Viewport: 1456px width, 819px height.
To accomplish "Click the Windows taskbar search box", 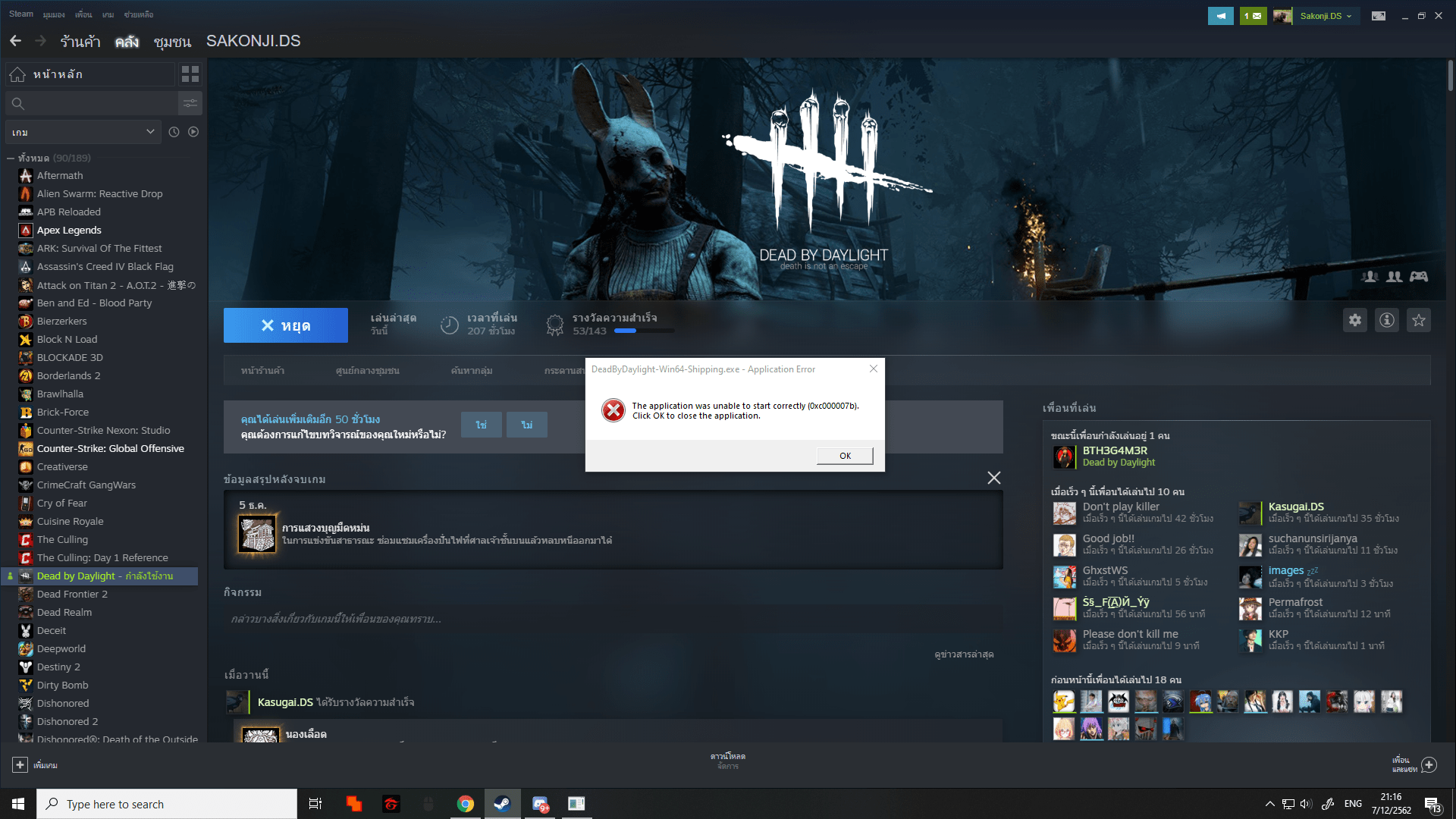I will point(167,804).
